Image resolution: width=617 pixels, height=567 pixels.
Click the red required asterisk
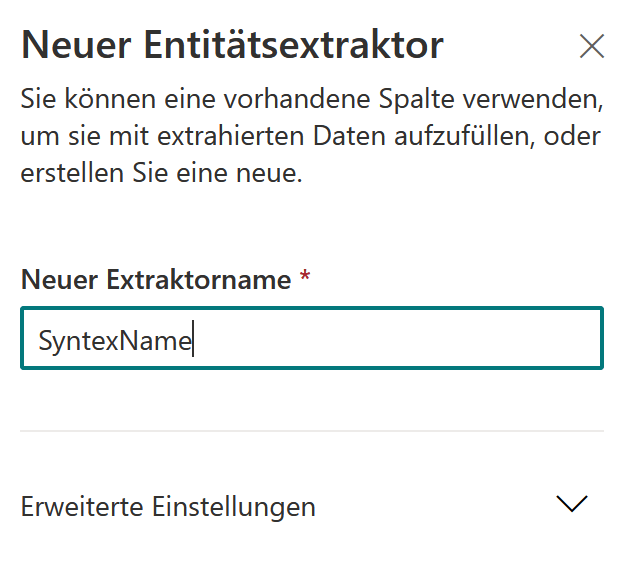(305, 275)
